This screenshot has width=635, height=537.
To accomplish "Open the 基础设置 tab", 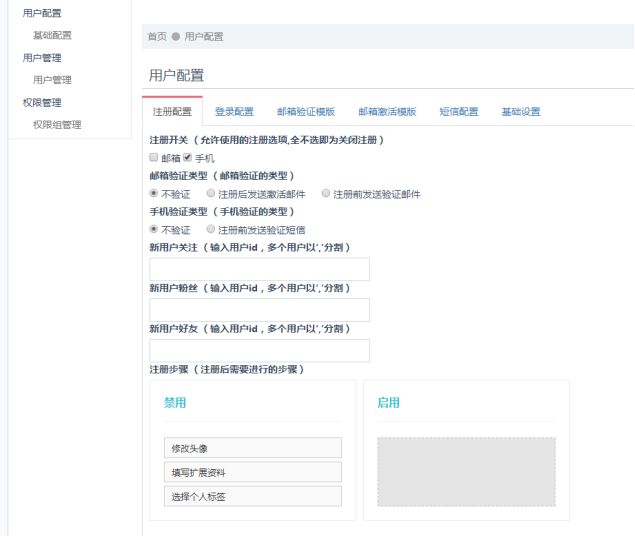I will click(x=521, y=111).
